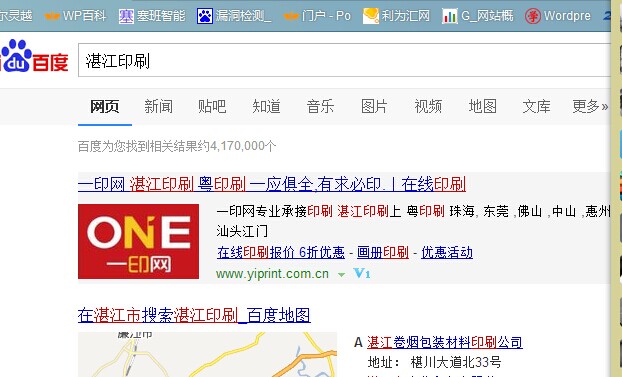Open the Wordpre bookmark
The height and width of the screenshot is (377, 622).
(558, 16)
